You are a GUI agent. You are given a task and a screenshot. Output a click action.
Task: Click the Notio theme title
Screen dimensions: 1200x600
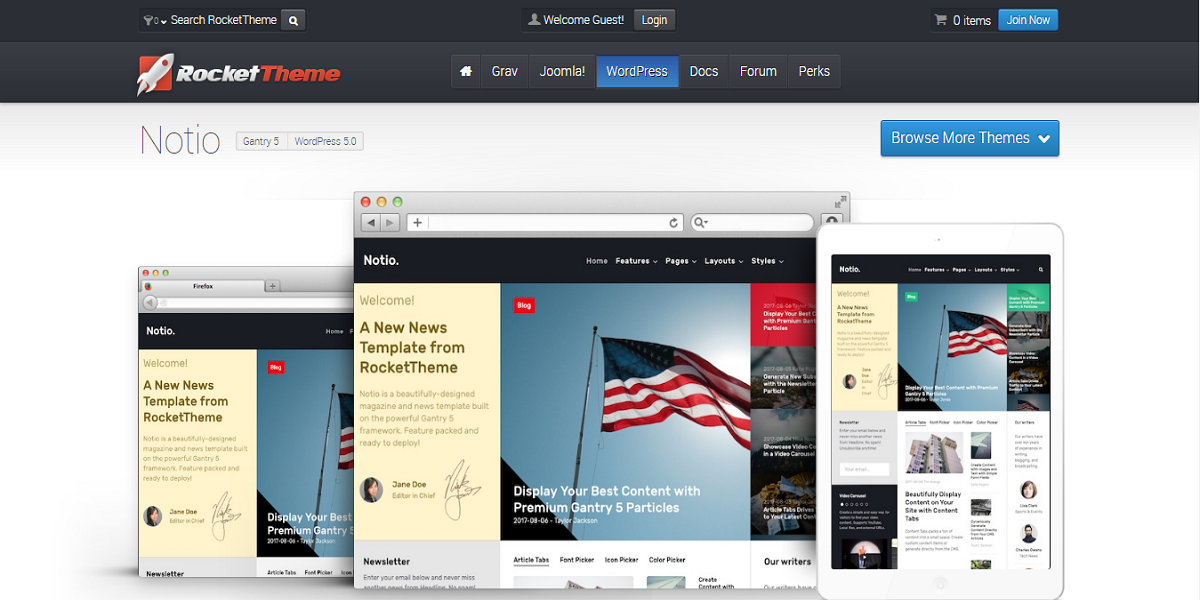[x=180, y=140]
